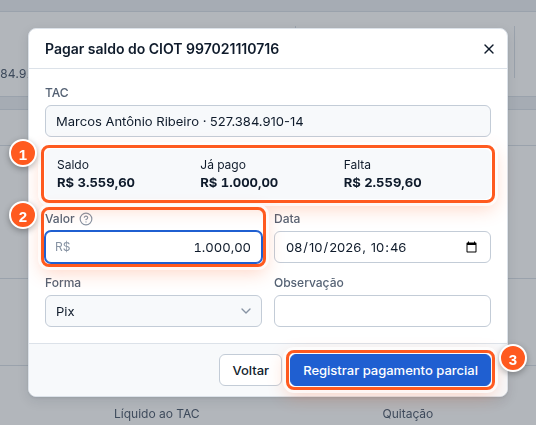
Task: Click Líquido ao TAC text behind dialog
Action: point(157,414)
